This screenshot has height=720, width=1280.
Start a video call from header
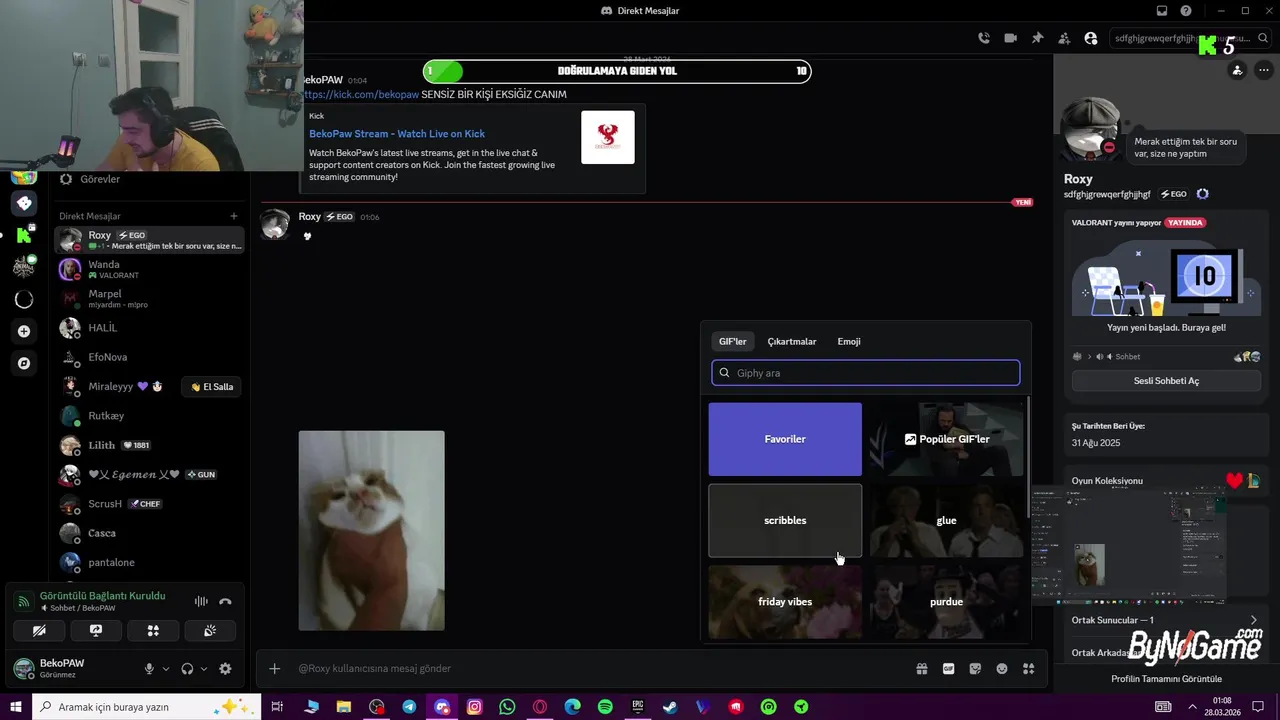[x=1010, y=38]
